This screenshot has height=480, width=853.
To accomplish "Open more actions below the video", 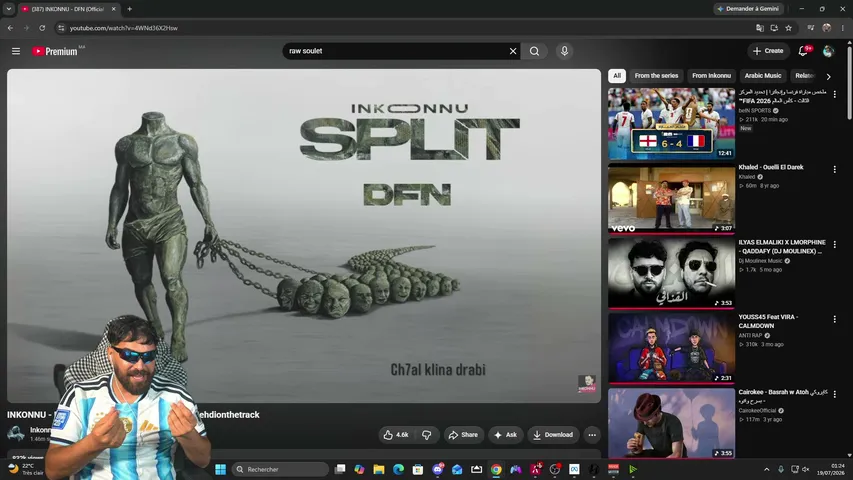I will click(x=592, y=435).
